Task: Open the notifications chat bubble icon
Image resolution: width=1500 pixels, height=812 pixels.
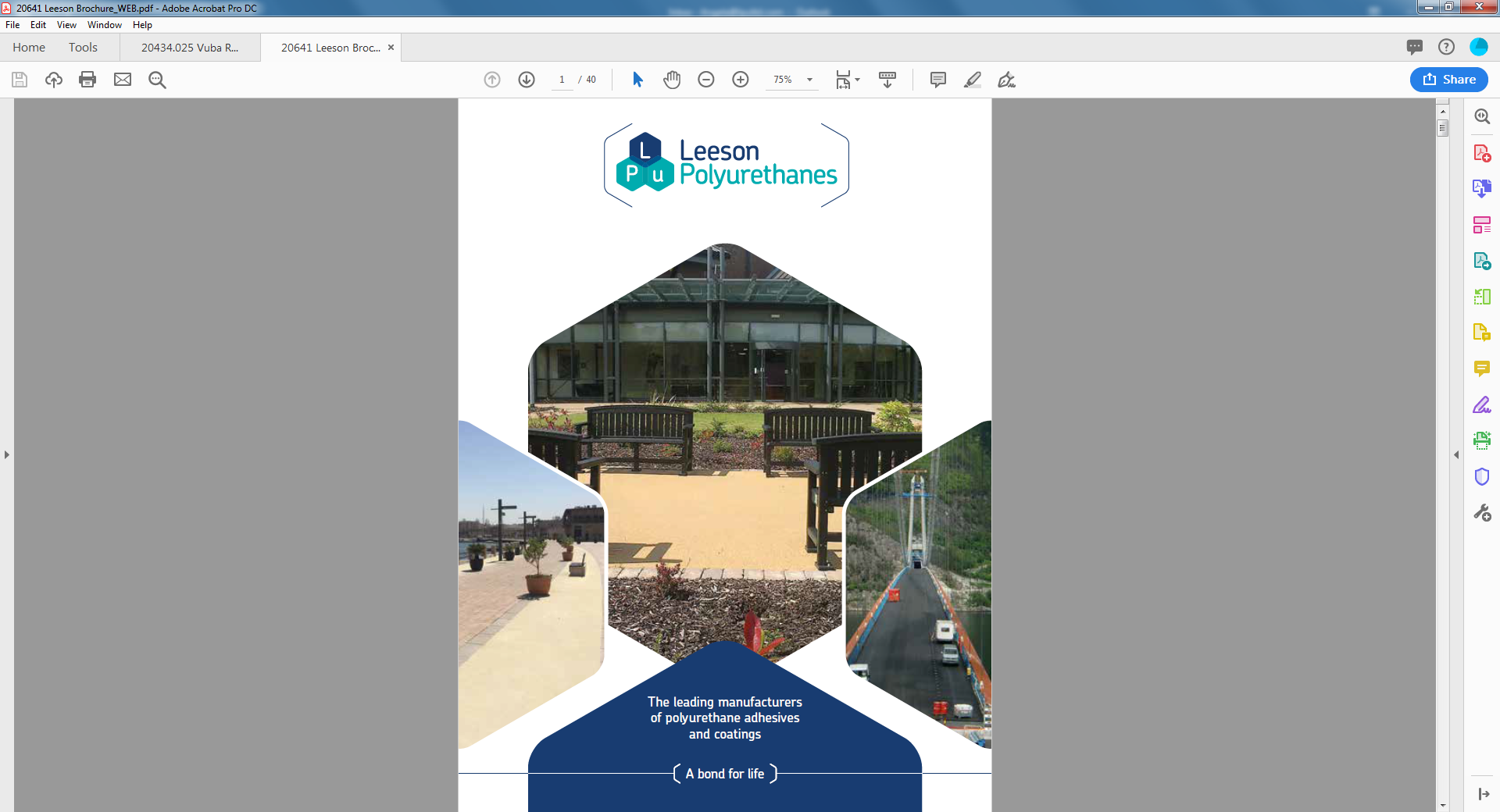Action: click(1414, 47)
